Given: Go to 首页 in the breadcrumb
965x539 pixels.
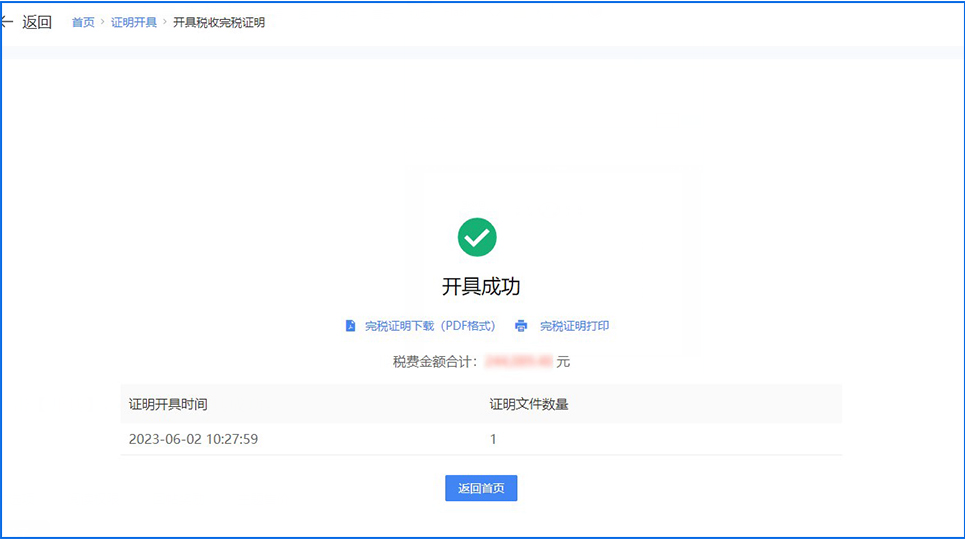Looking at the screenshot, I should coord(83,22).
